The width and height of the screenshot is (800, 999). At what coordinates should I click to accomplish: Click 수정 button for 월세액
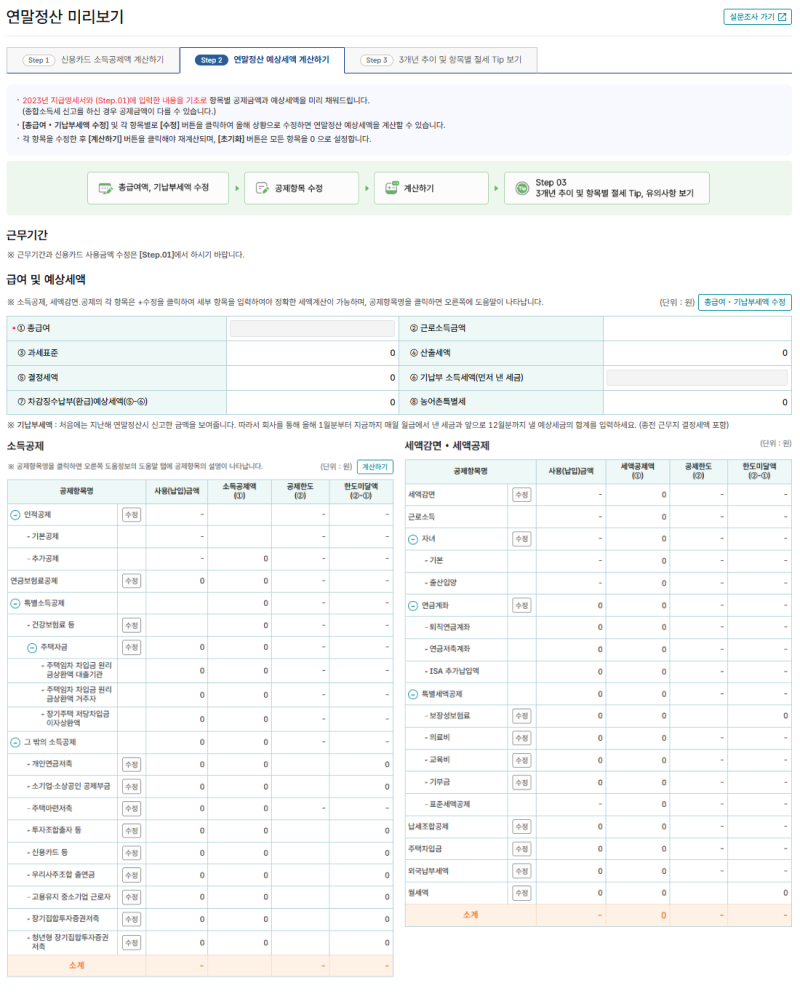[x=522, y=893]
